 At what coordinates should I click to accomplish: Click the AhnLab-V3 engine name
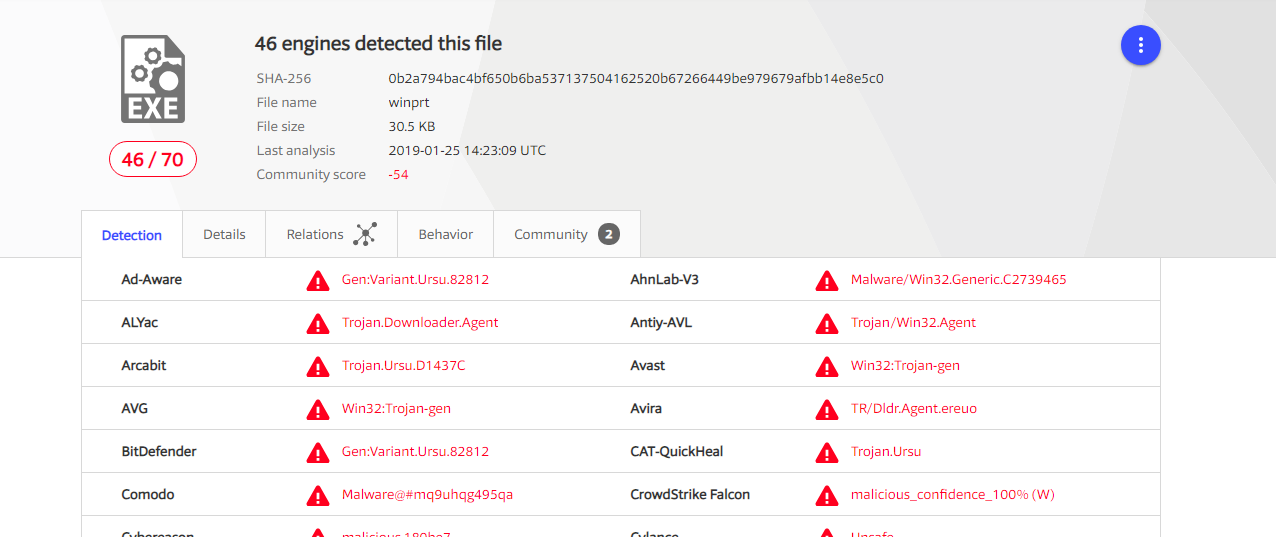click(665, 280)
